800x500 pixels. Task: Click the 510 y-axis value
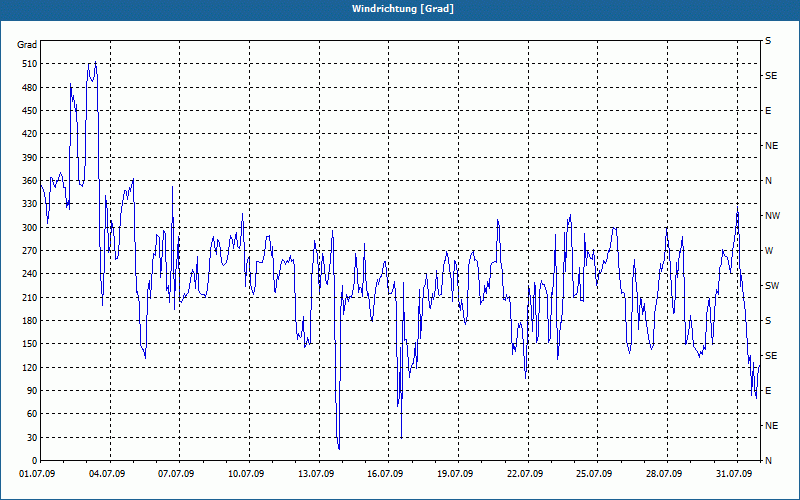(x=30, y=64)
